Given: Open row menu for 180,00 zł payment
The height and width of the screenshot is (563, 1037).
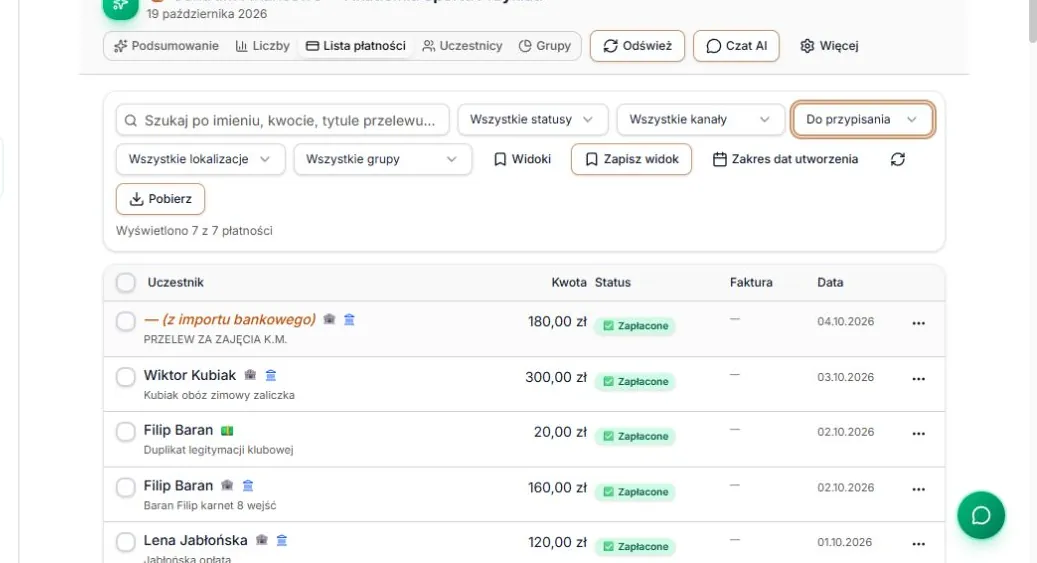Looking at the screenshot, I should click(x=919, y=323).
